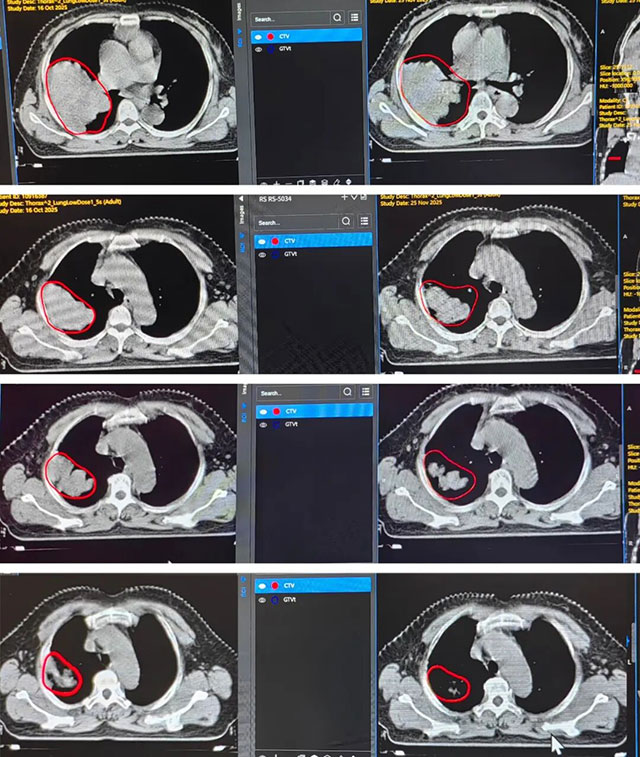Open the list view icon in the topmost ROI panel
This screenshot has height=757, width=640.
(x=354, y=18)
